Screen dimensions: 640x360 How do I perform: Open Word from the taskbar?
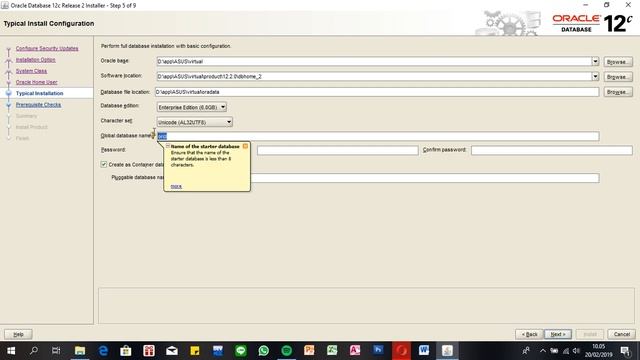[424, 351]
